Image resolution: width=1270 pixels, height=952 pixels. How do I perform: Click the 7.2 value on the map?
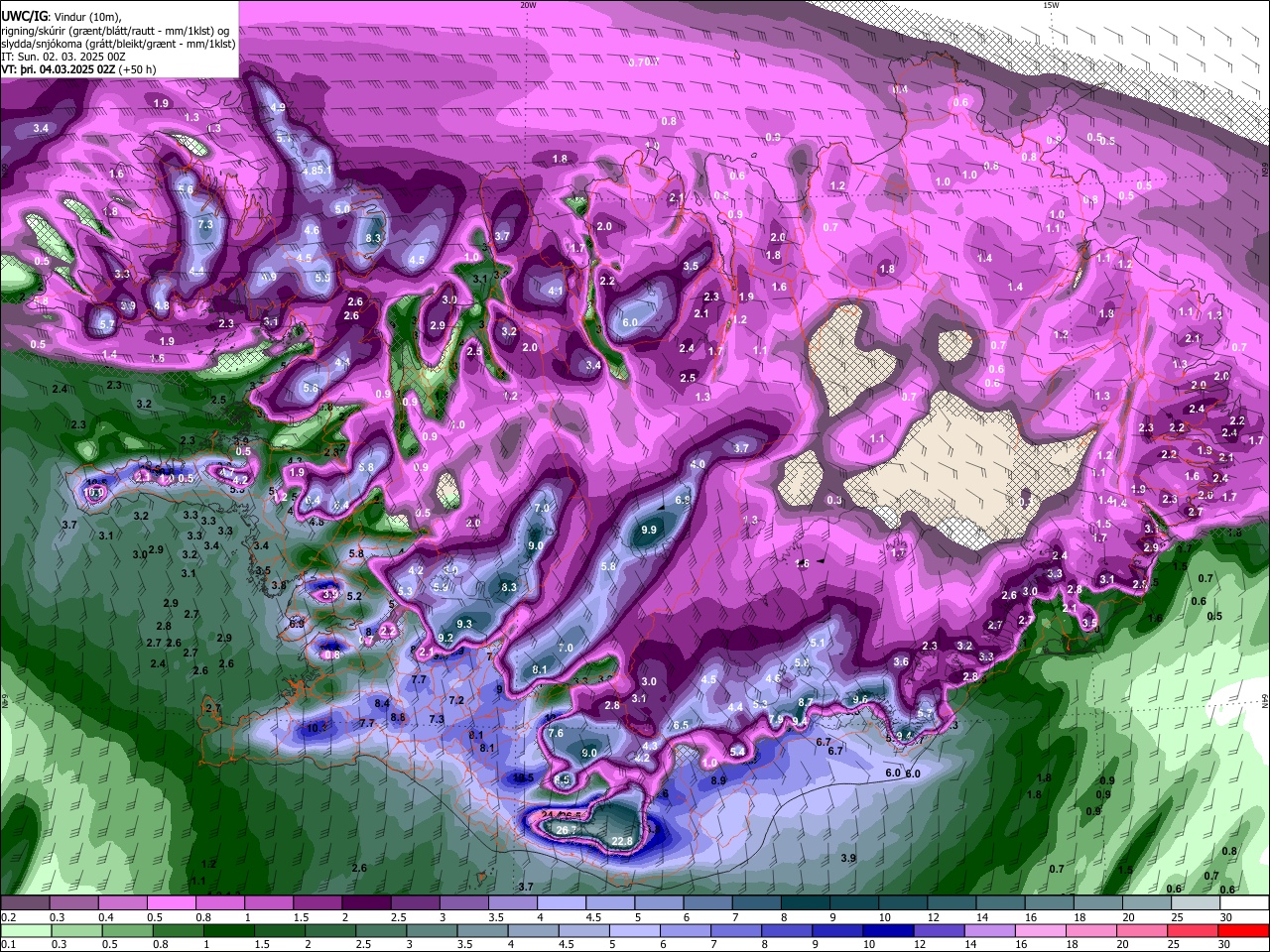pyautogui.click(x=456, y=700)
